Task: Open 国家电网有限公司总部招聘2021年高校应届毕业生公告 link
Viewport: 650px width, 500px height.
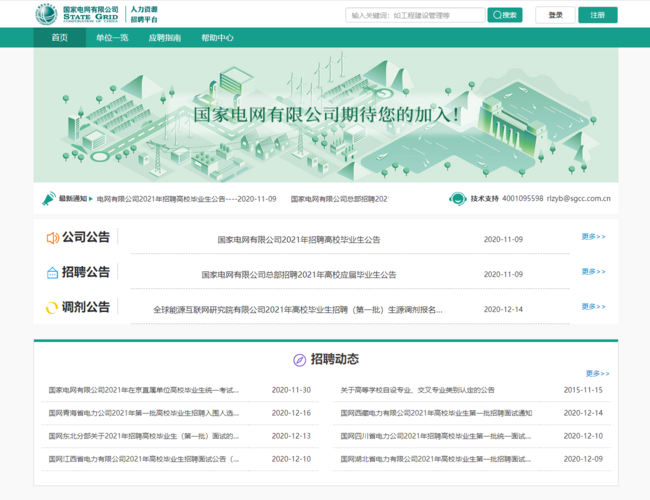Action: (298, 274)
